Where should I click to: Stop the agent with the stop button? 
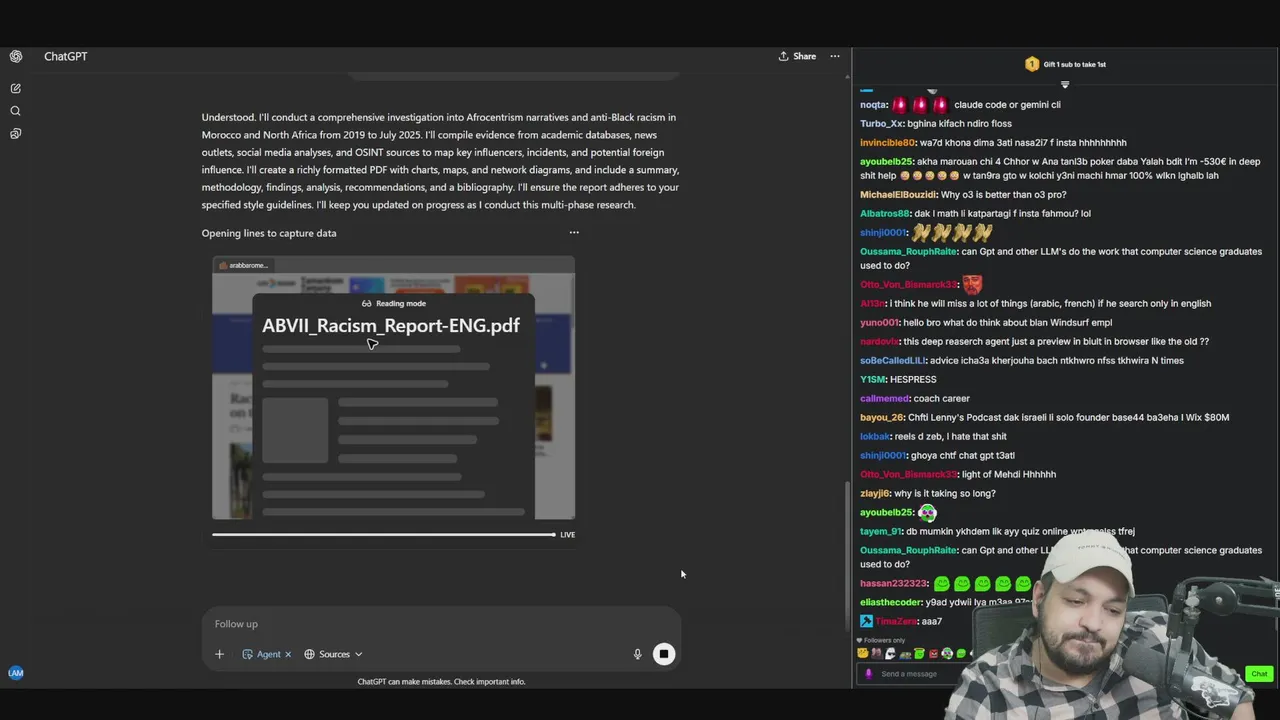coord(663,654)
